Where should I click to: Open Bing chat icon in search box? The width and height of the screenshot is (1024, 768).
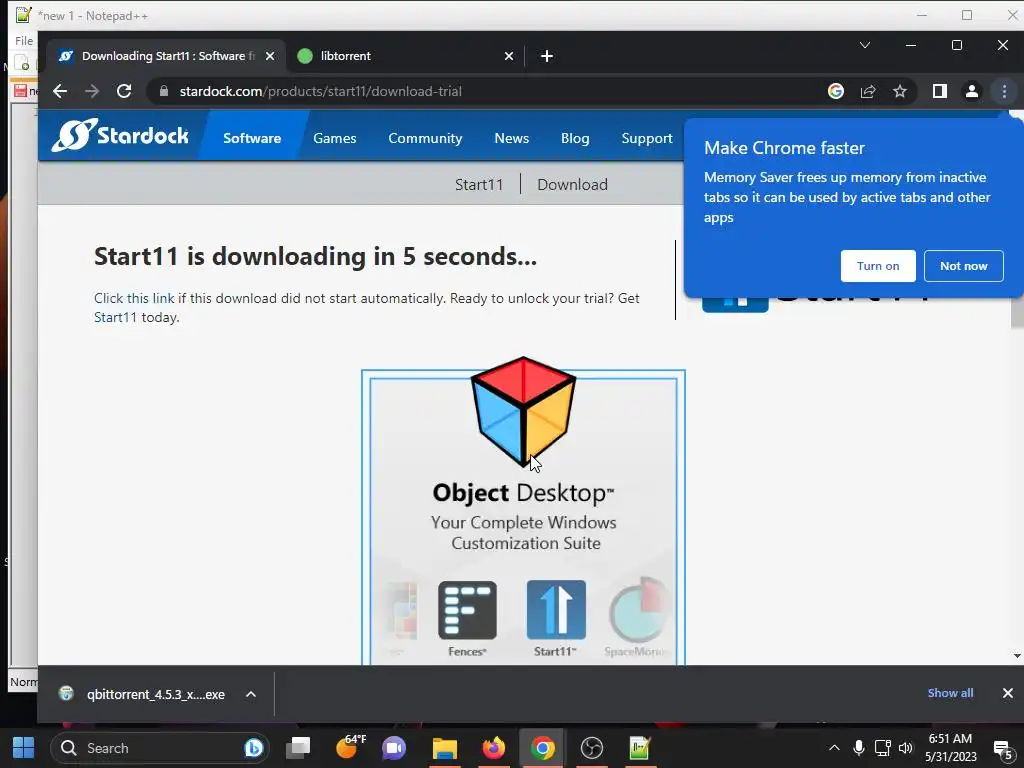253,748
